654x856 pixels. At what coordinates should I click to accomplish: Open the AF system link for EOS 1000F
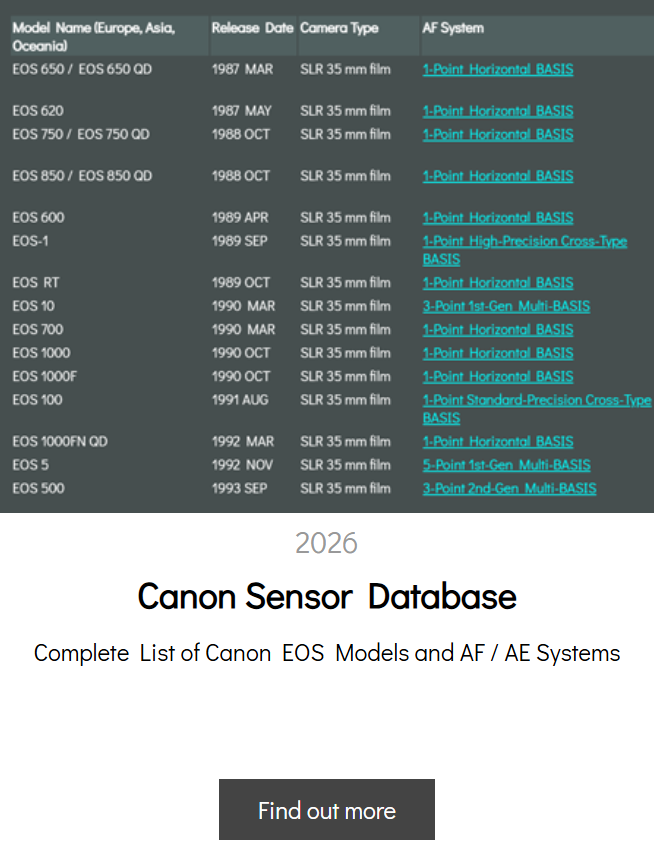pyautogui.click(x=498, y=377)
